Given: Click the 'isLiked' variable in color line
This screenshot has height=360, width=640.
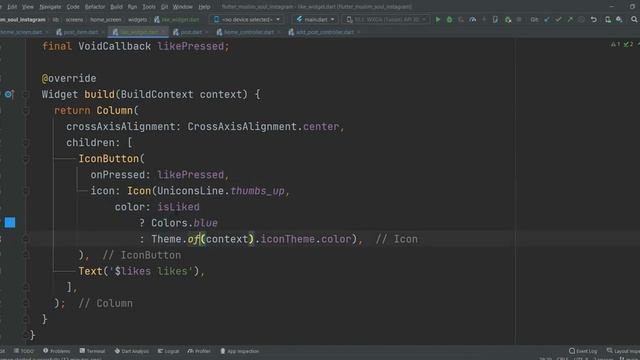Looking at the screenshot, I should click(x=178, y=207).
